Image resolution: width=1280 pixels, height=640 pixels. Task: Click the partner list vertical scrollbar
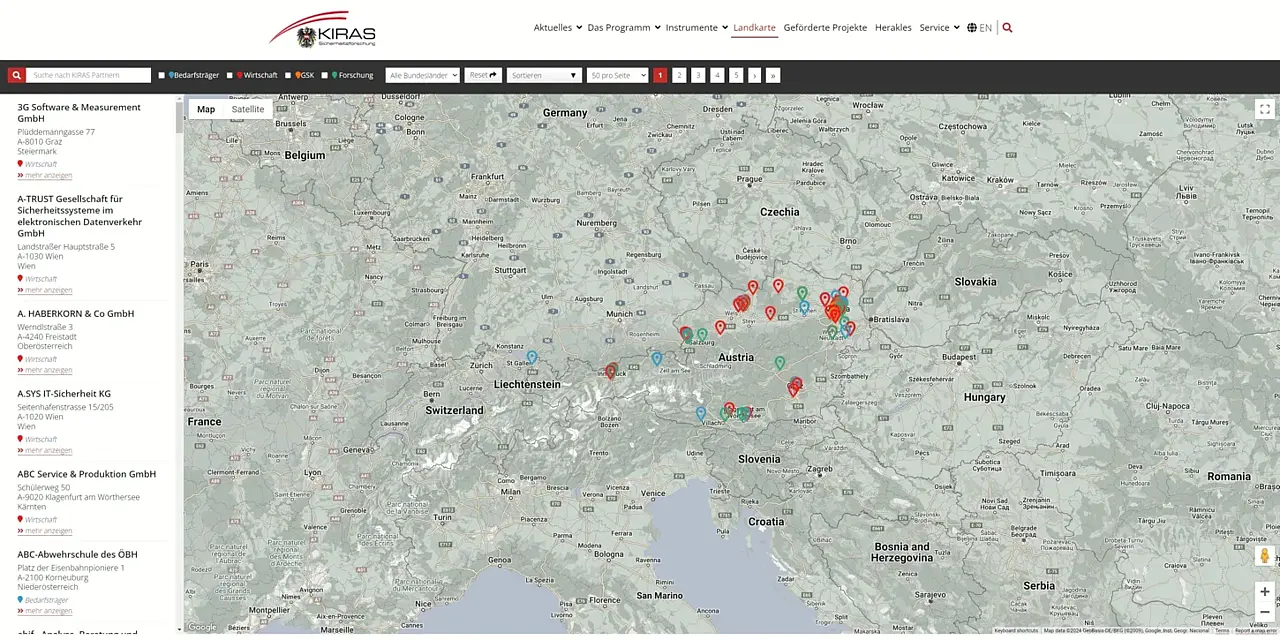(179, 117)
